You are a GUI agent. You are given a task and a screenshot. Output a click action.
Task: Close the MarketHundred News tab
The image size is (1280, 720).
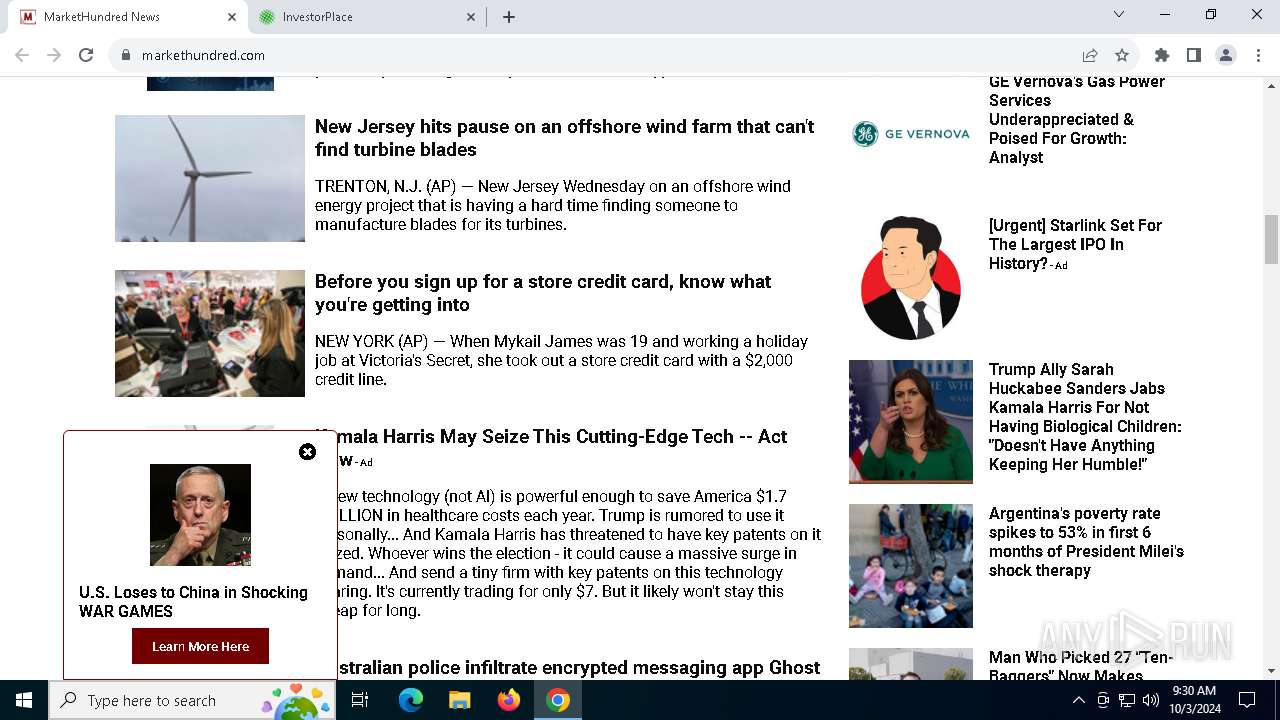click(x=232, y=17)
